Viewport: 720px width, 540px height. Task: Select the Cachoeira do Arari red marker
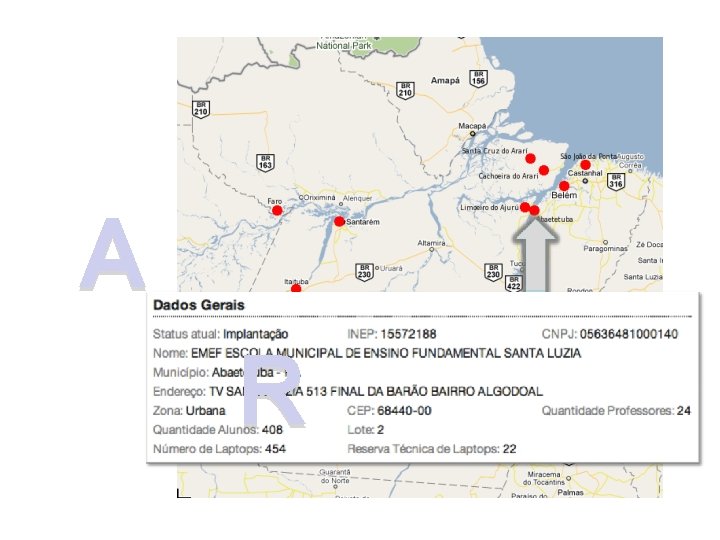pyautogui.click(x=544, y=170)
